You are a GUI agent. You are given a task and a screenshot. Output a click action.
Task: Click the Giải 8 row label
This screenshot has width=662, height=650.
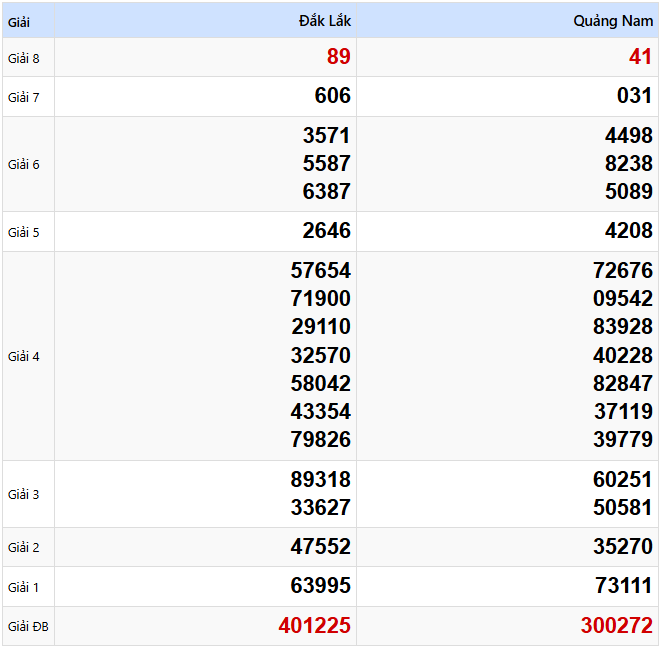point(24,58)
